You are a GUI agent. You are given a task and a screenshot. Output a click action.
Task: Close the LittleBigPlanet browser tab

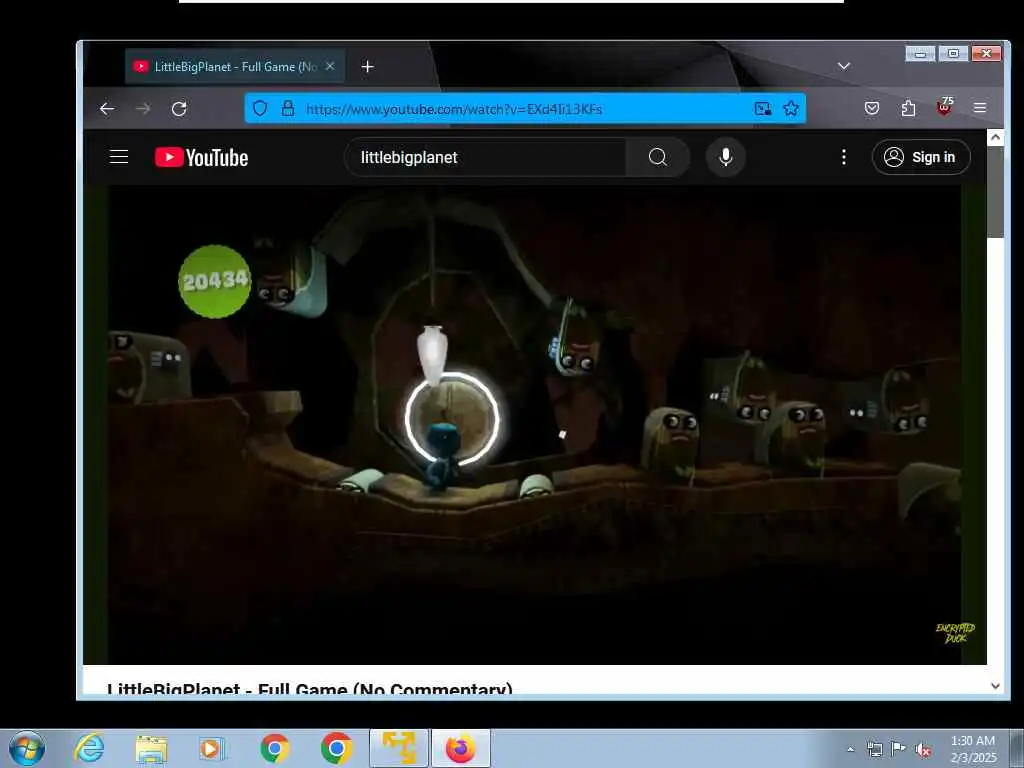(330, 66)
